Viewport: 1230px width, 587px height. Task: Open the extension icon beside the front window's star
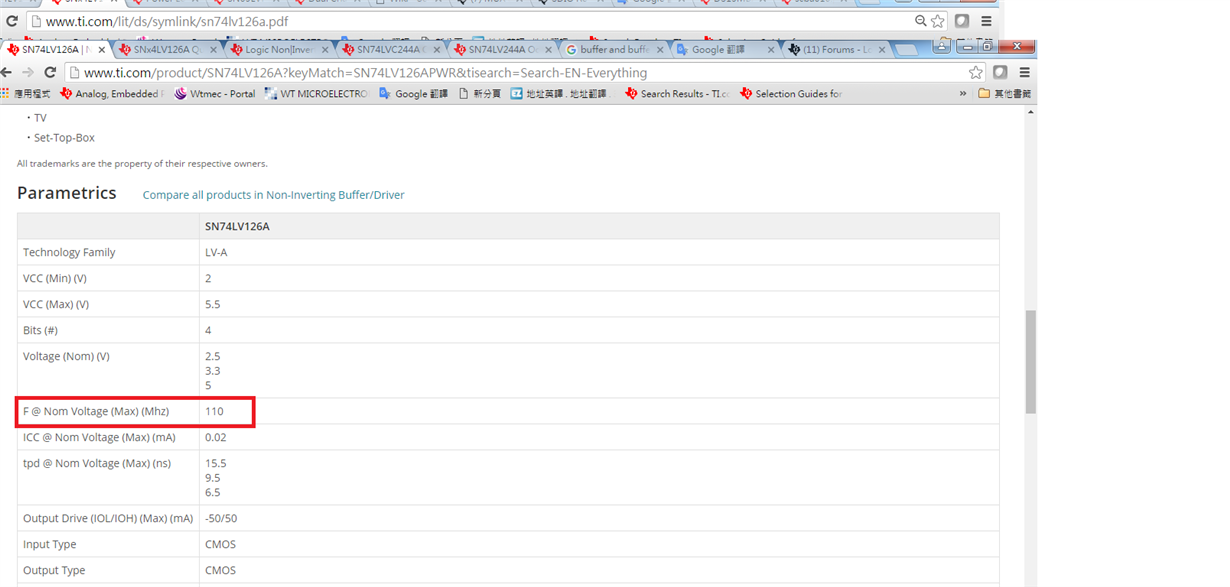tap(1000, 73)
